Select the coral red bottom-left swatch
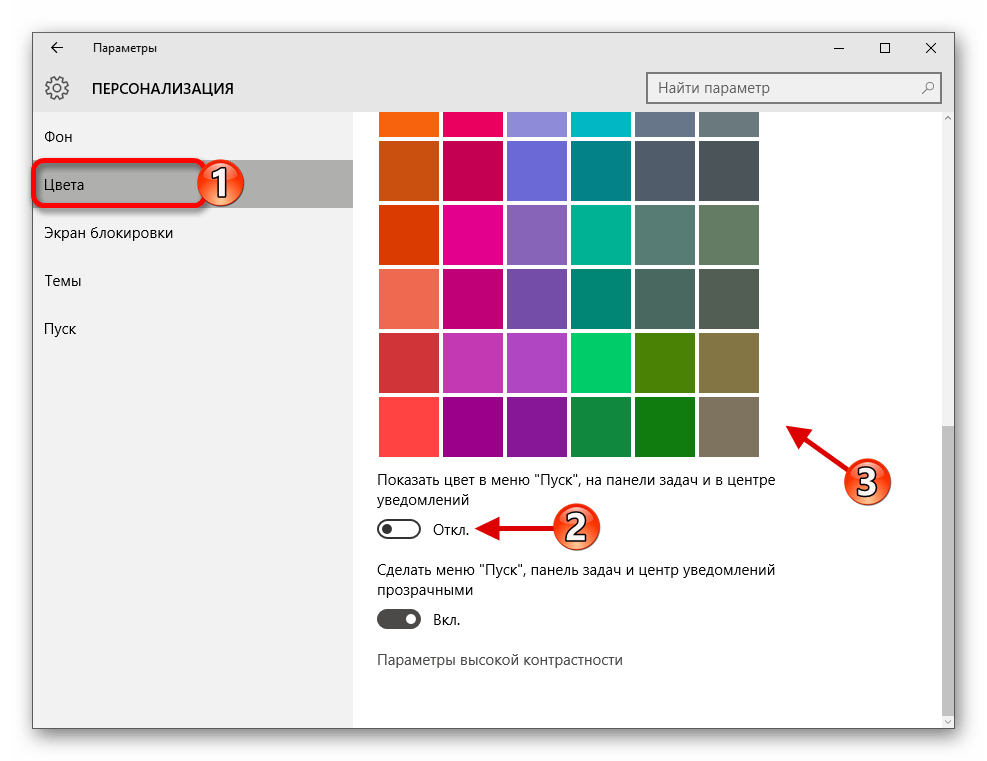The image size is (987, 761). (408, 426)
